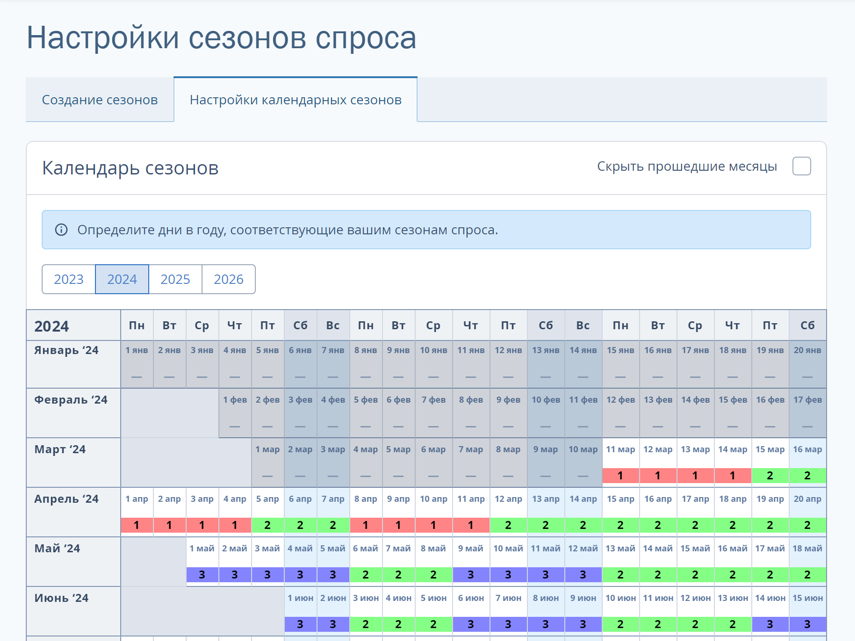Select the 14 фев day cell
The width and height of the screenshot is (855, 641).
[x=695, y=413]
